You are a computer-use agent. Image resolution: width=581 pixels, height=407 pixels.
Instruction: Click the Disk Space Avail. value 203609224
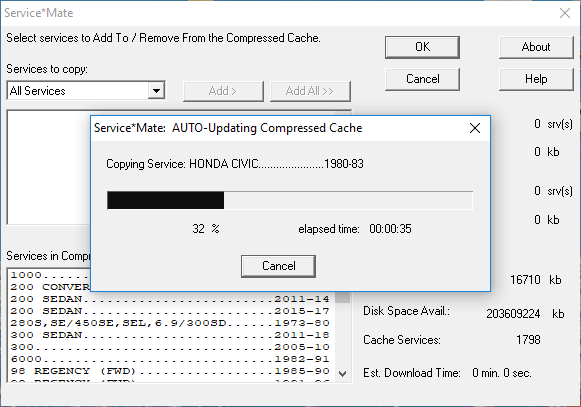coord(513,314)
